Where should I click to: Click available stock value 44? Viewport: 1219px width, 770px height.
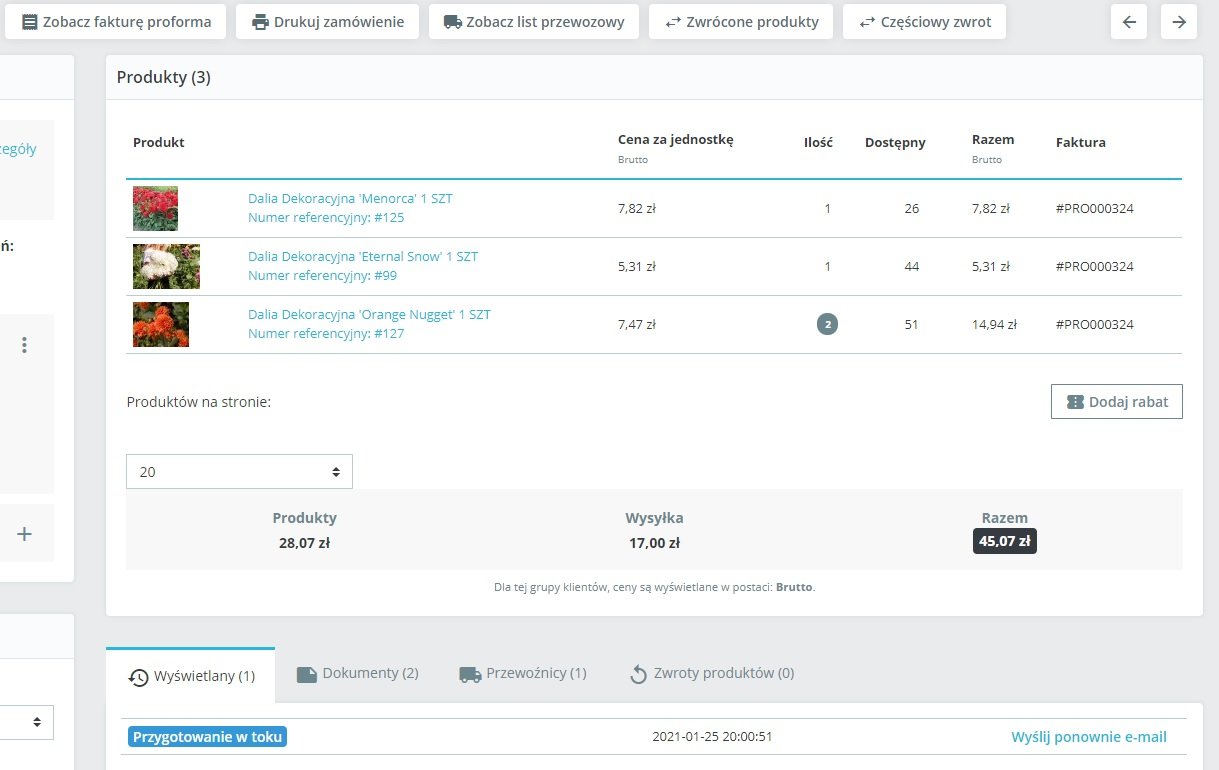pyautogui.click(x=911, y=266)
